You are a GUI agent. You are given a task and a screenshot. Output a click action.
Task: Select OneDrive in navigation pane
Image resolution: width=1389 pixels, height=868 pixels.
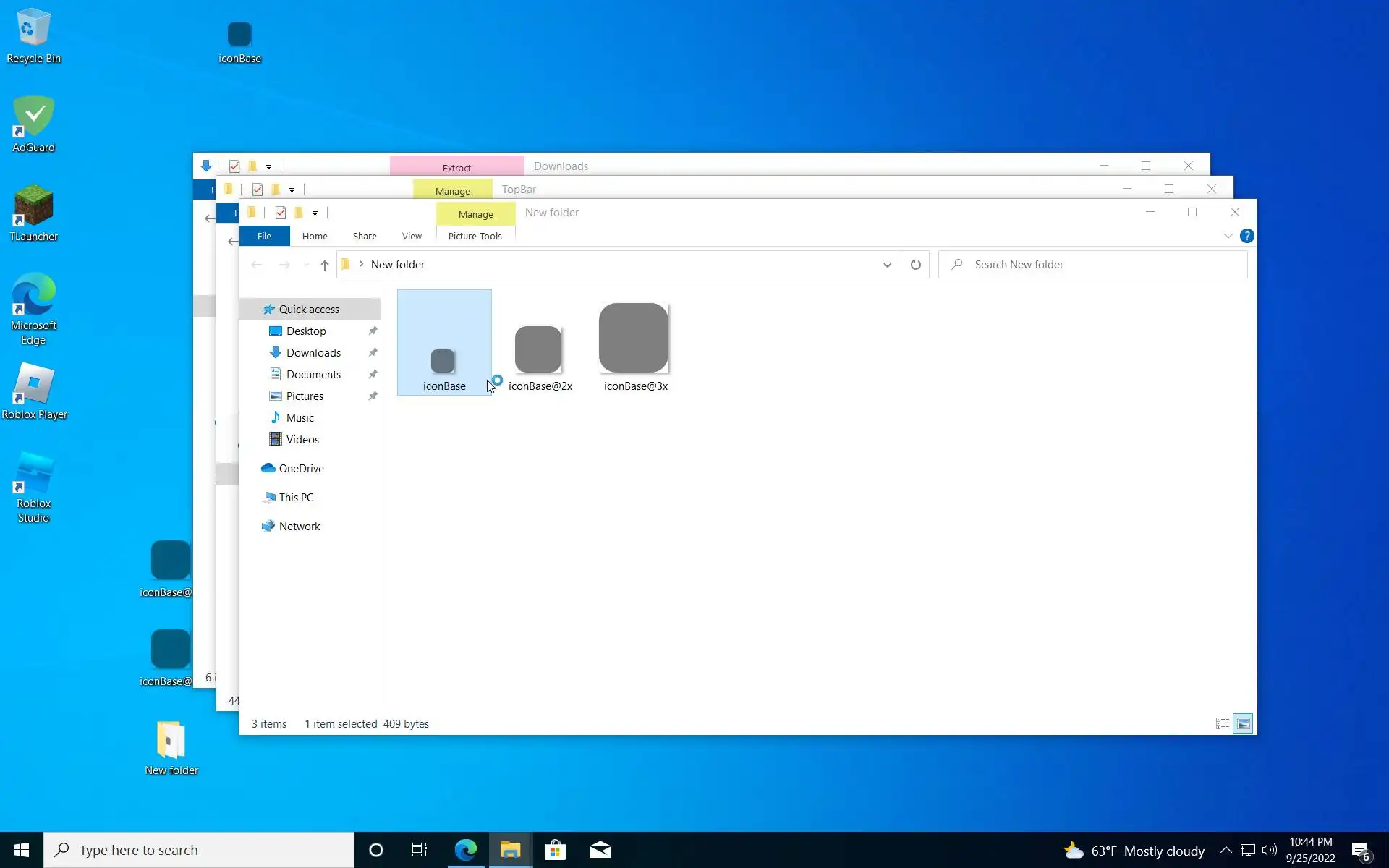(x=301, y=469)
